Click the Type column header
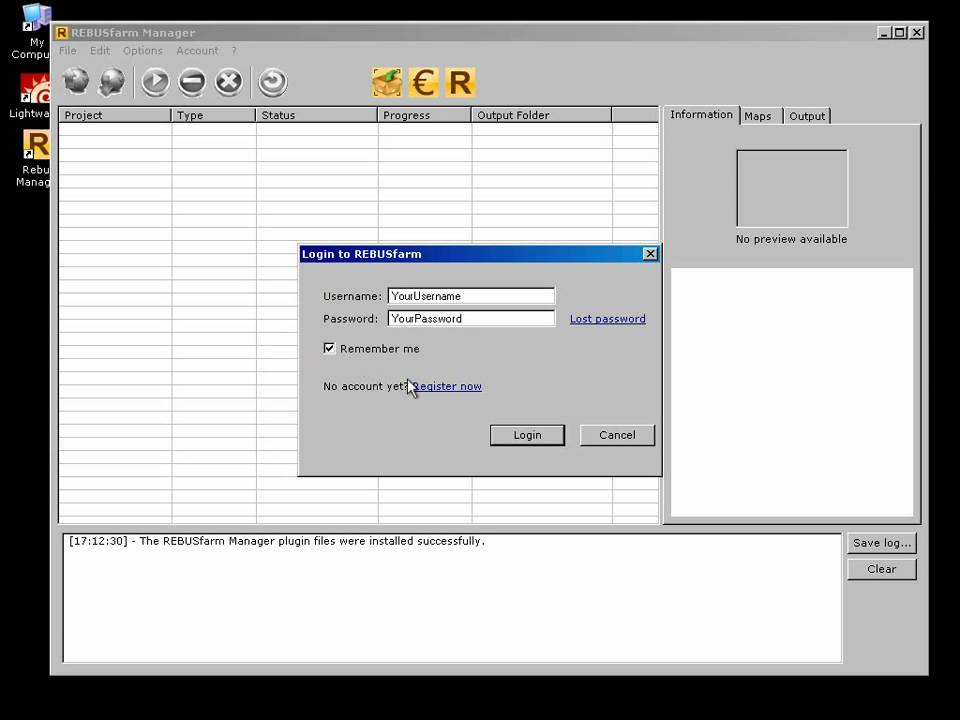This screenshot has height=720, width=960. pos(213,115)
